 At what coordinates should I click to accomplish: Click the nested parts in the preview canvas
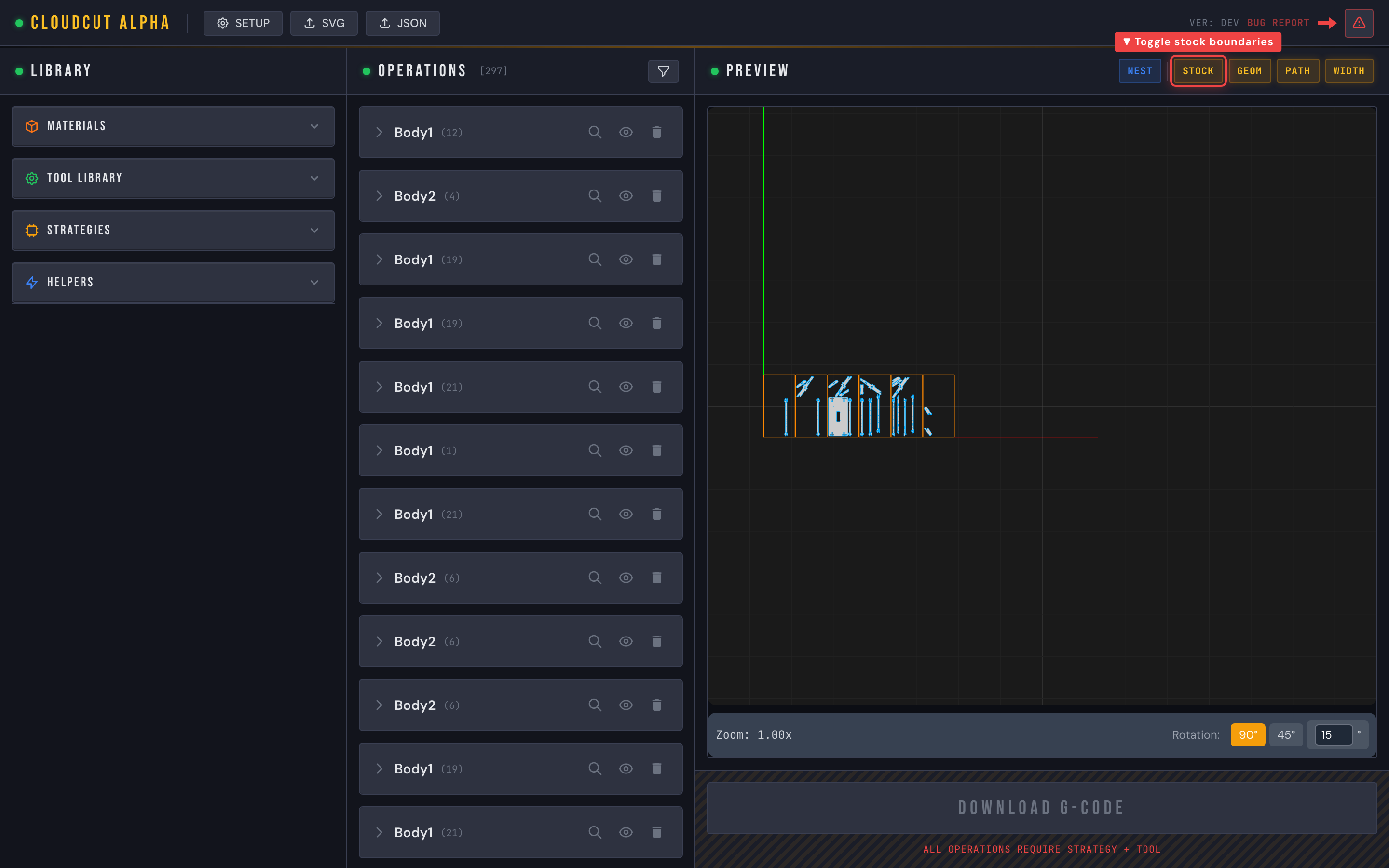click(x=858, y=406)
